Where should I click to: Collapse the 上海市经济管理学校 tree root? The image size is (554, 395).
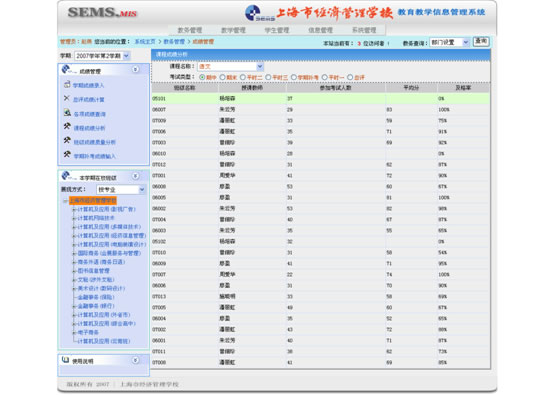point(65,201)
